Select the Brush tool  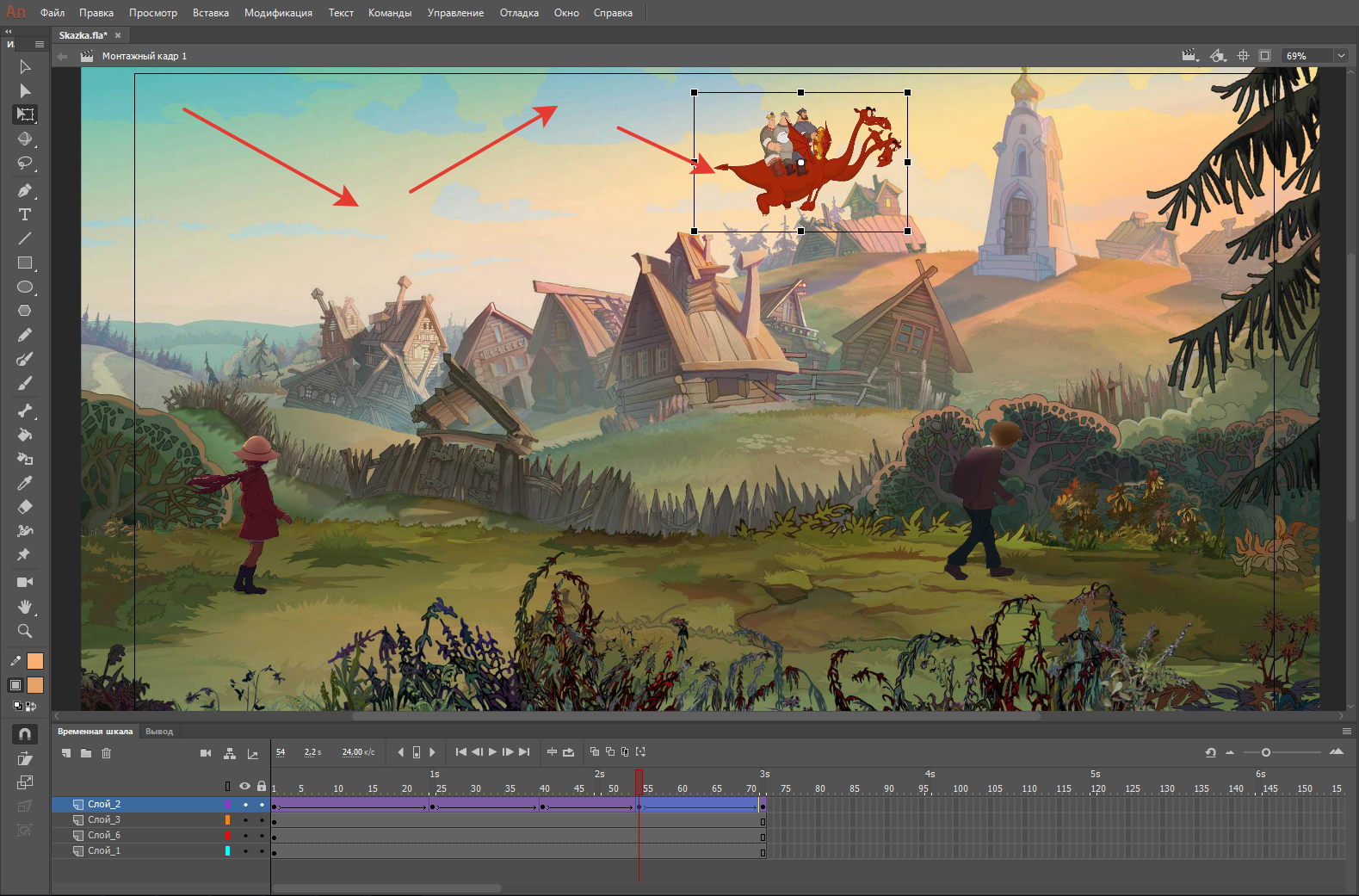(25, 383)
